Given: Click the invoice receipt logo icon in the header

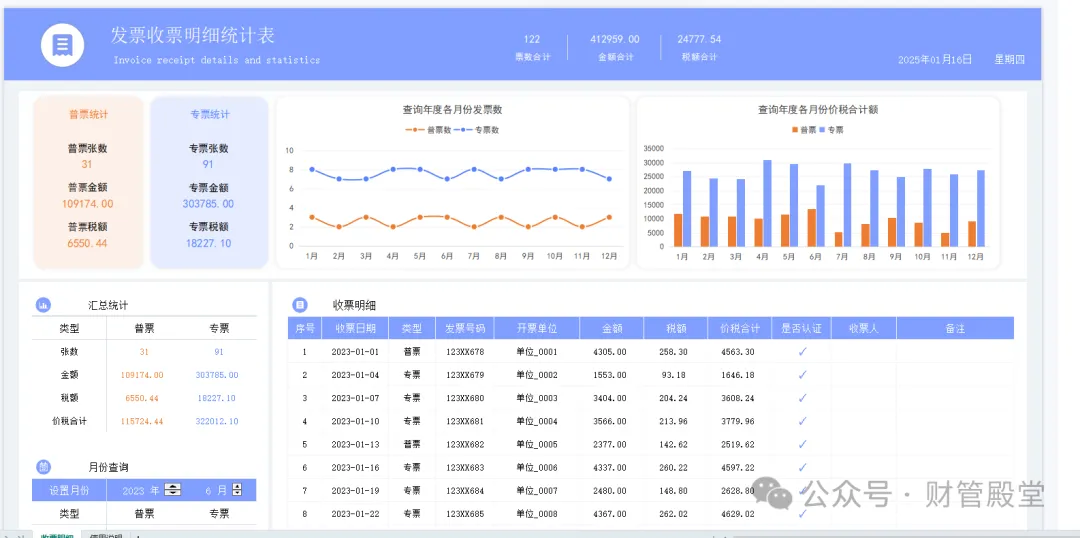Looking at the screenshot, I should tap(63, 45).
